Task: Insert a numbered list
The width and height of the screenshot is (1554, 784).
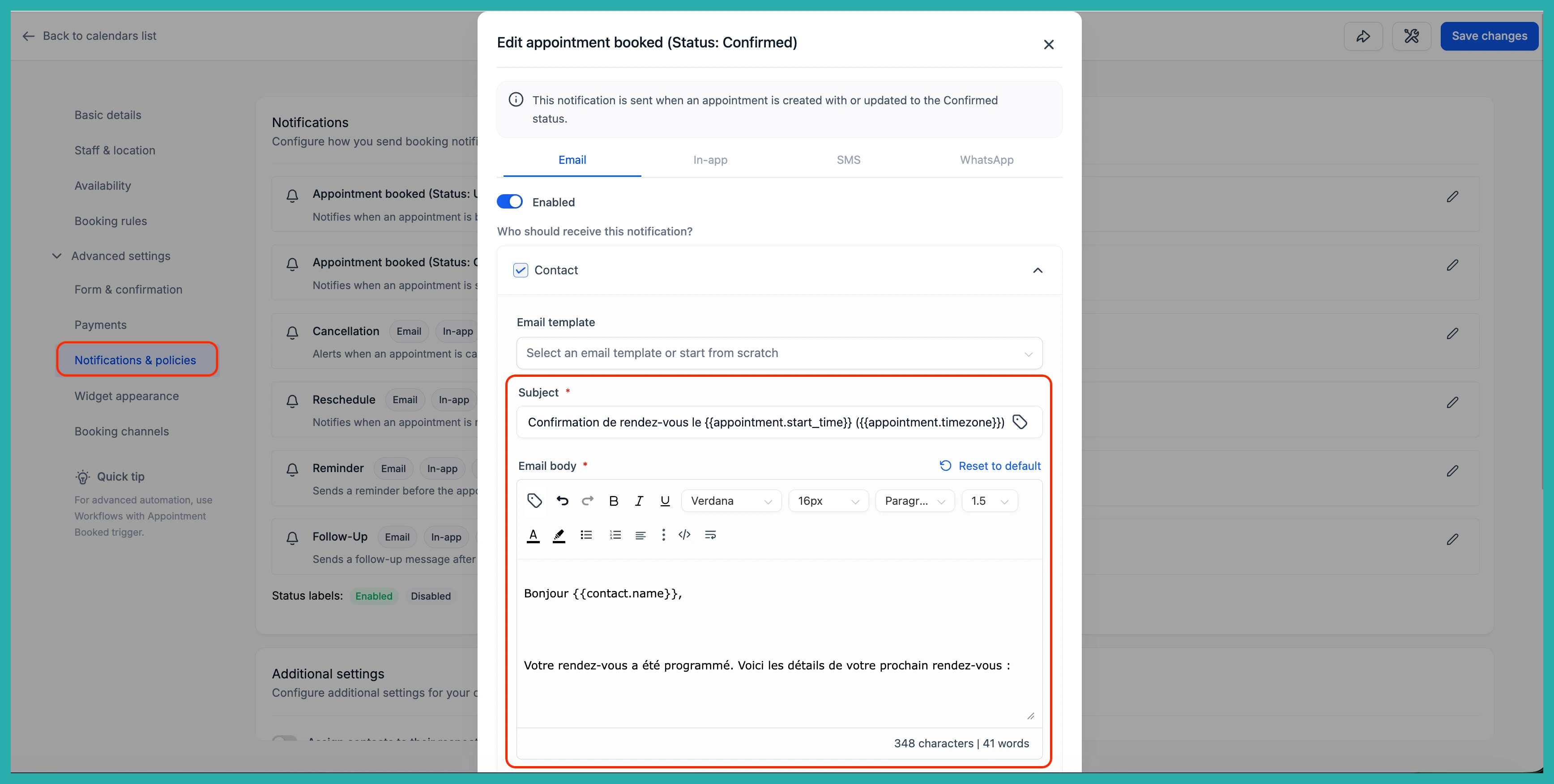Action: click(615, 535)
